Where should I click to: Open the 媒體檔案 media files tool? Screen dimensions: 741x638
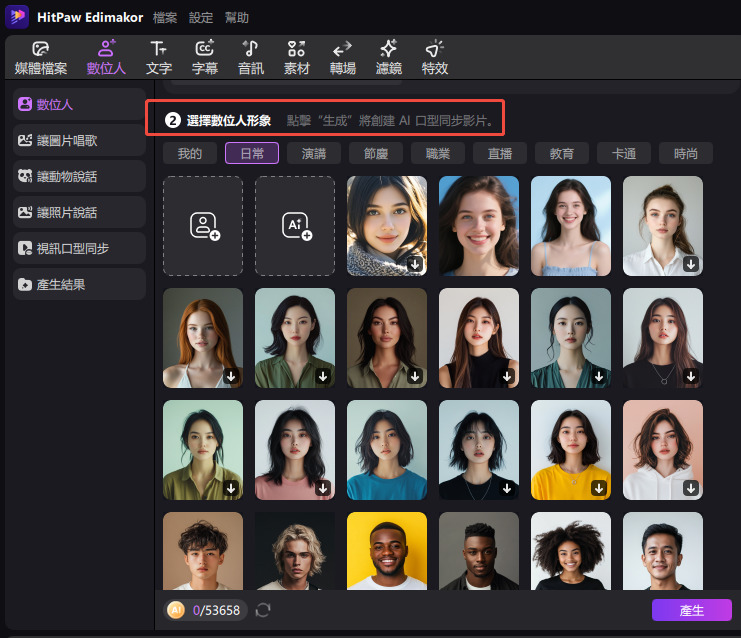click(x=41, y=58)
